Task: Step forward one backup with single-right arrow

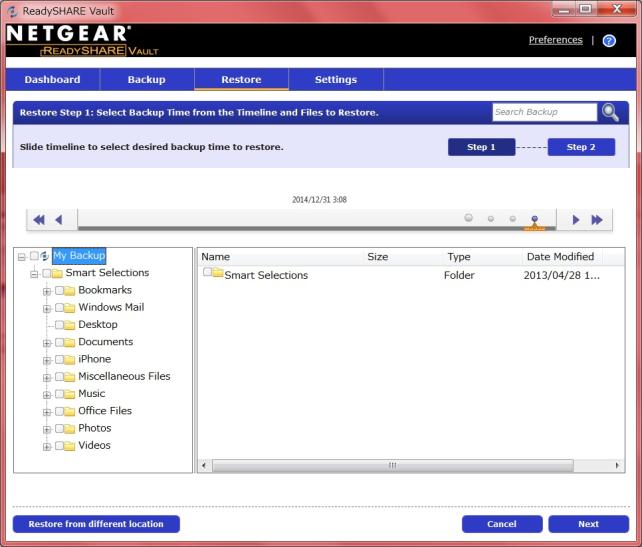Action: (577, 220)
